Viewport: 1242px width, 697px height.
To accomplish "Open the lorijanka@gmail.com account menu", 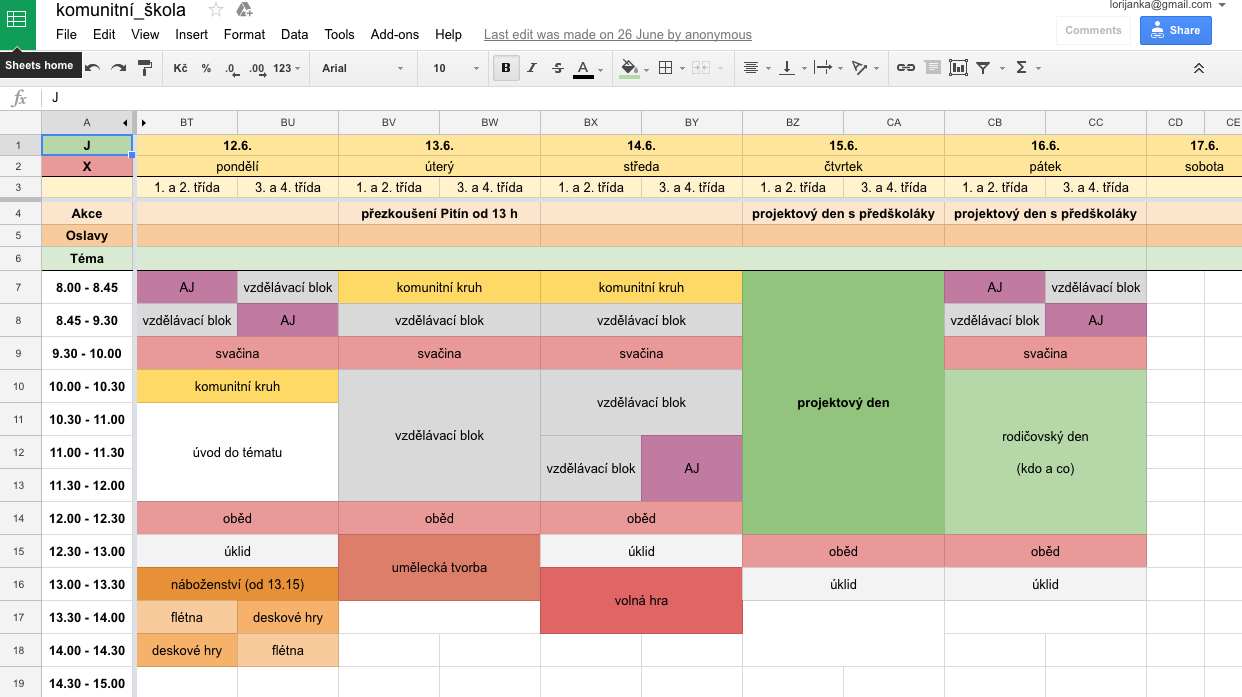I will pyautogui.click(x=1167, y=5).
